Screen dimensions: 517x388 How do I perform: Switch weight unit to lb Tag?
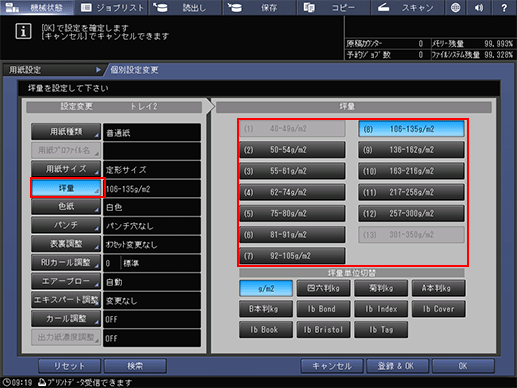pyautogui.click(x=381, y=330)
